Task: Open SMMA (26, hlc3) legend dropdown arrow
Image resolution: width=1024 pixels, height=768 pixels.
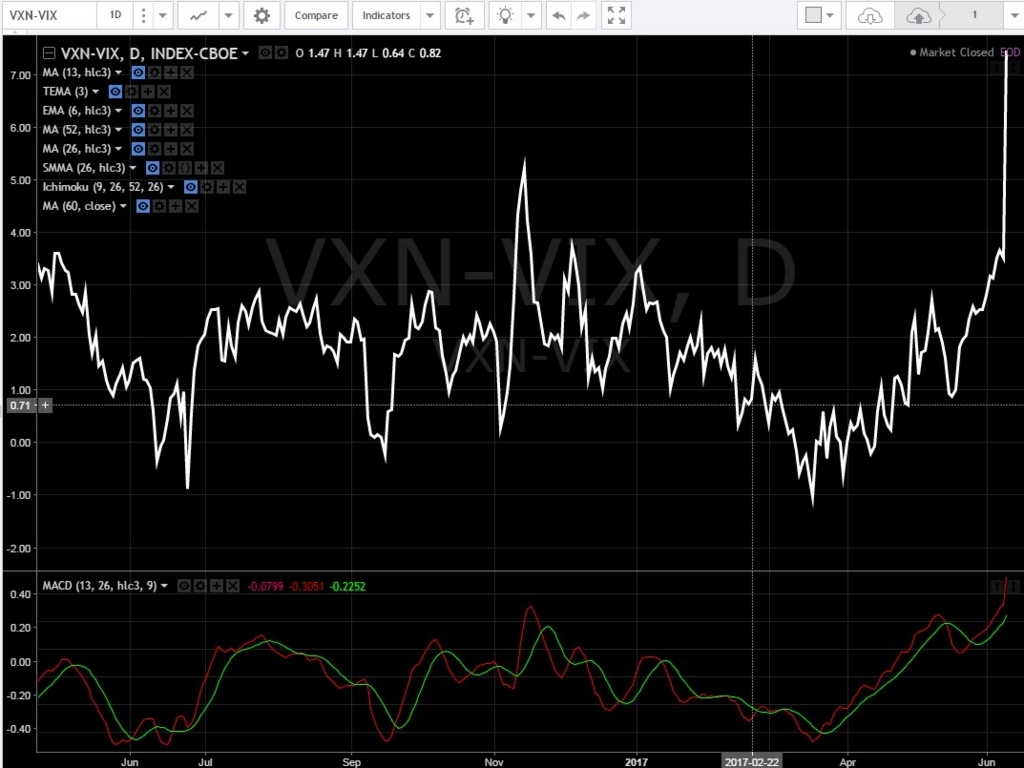Action: (x=133, y=168)
